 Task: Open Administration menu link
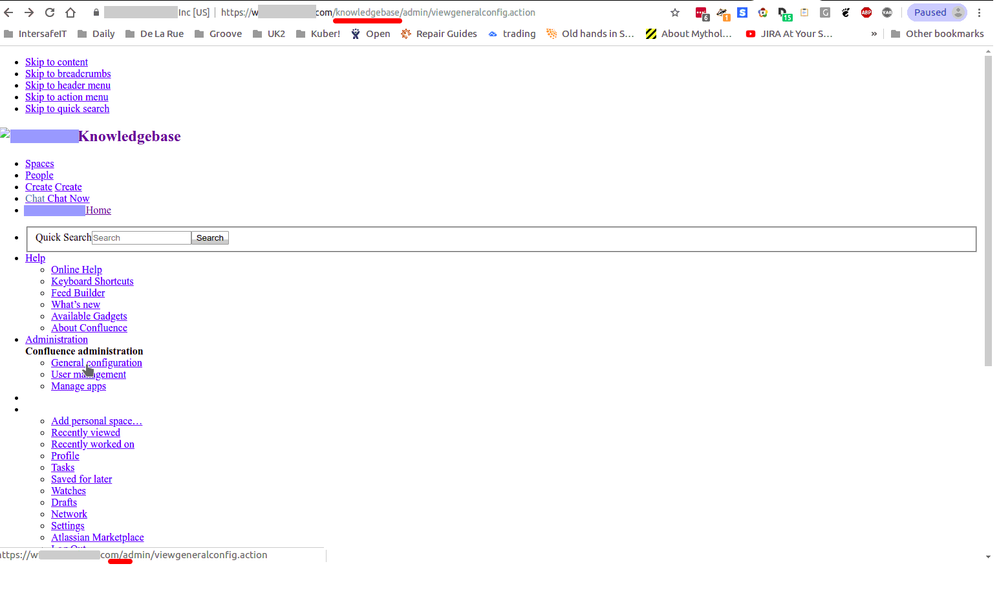pyautogui.click(x=57, y=340)
